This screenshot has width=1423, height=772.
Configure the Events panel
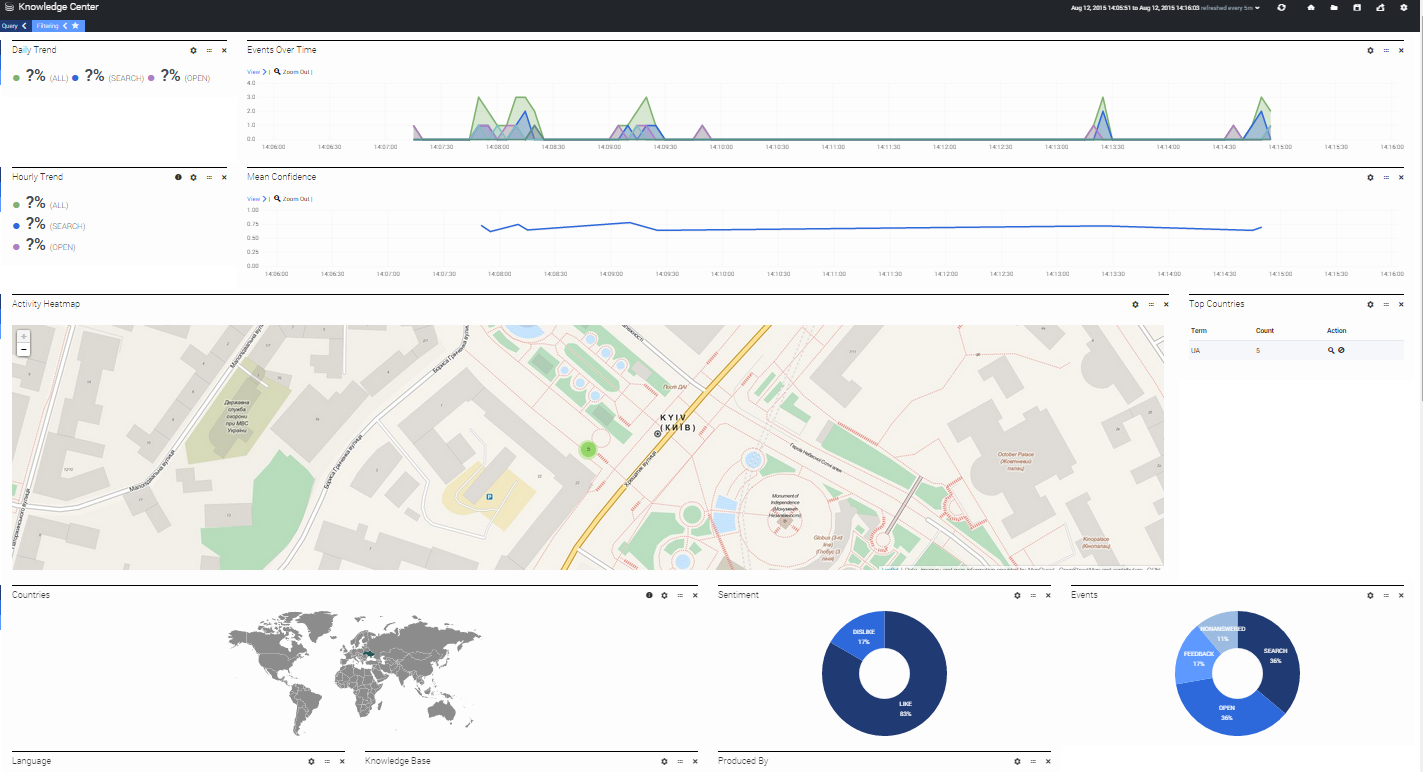point(1371,595)
